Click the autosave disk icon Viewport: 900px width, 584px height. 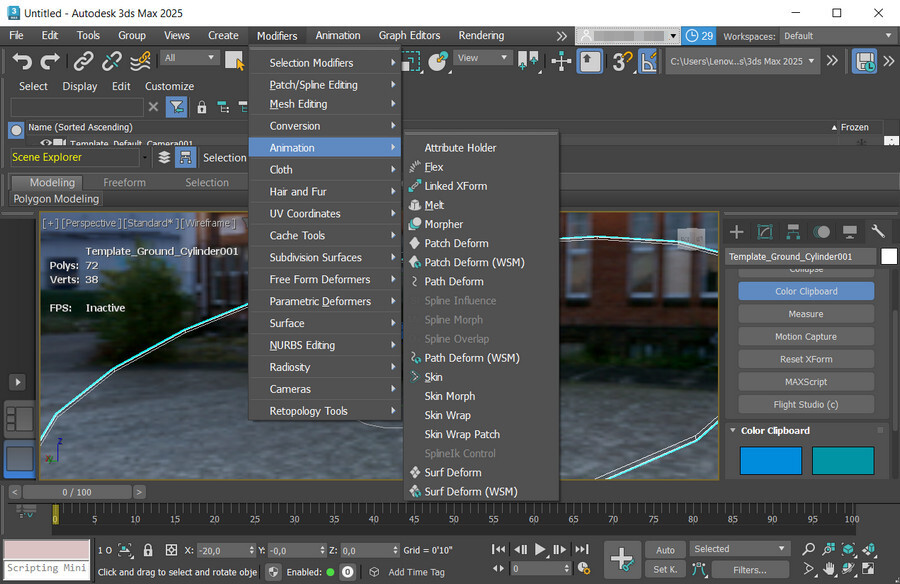tap(864, 61)
